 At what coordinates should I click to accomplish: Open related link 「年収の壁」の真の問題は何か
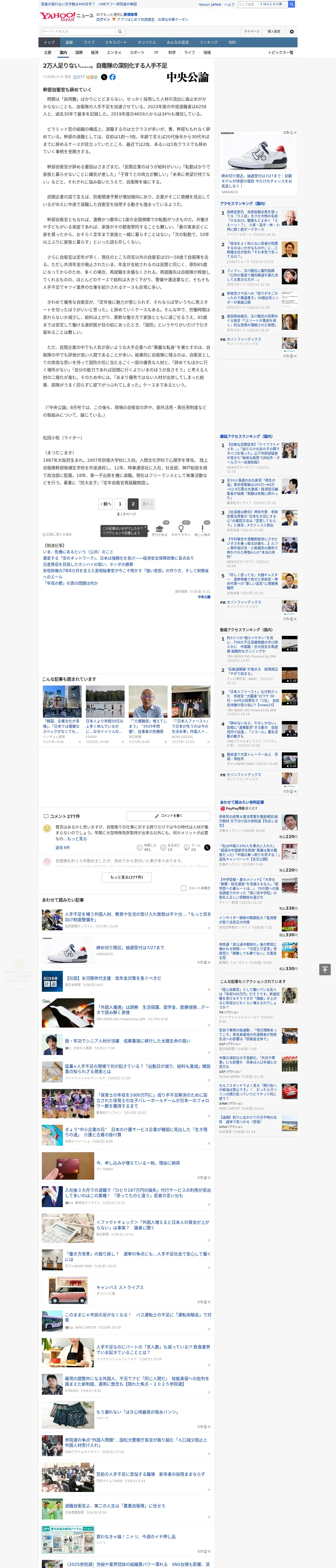70,583
